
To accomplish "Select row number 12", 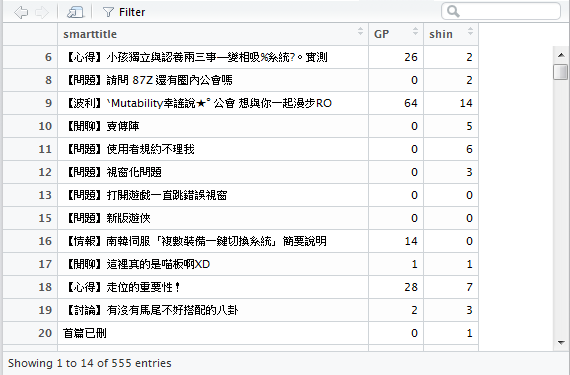I will pyautogui.click(x=45, y=172).
